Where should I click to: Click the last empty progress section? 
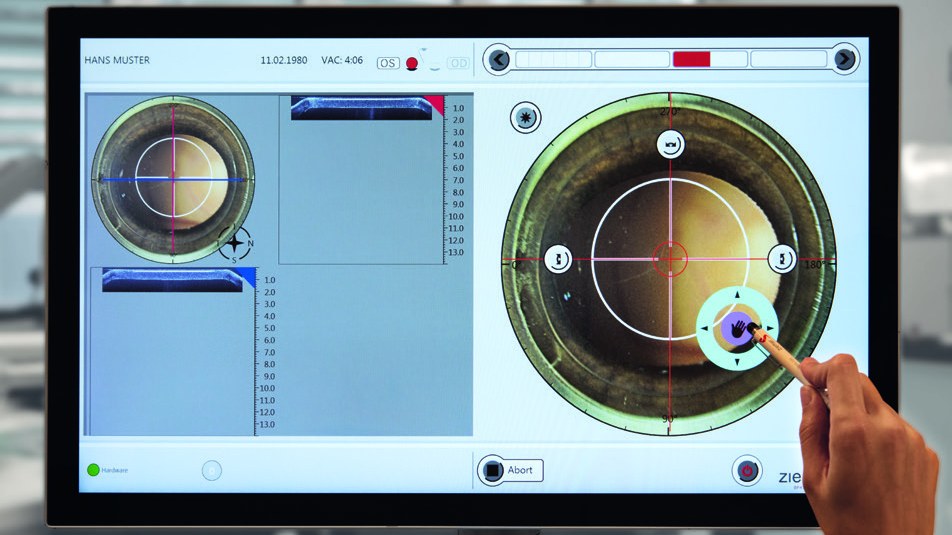tap(789, 59)
